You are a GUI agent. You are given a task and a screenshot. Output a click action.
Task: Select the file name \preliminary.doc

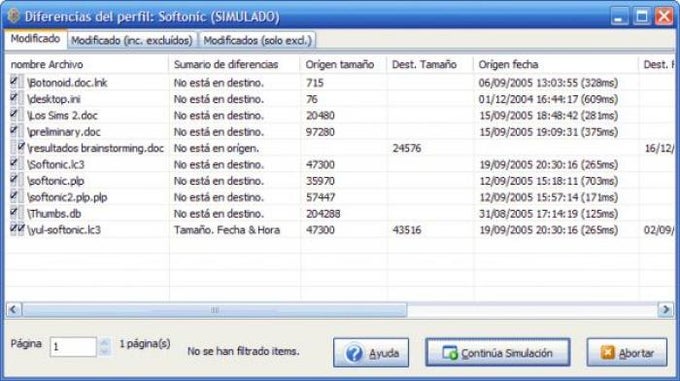(x=64, y=132)
